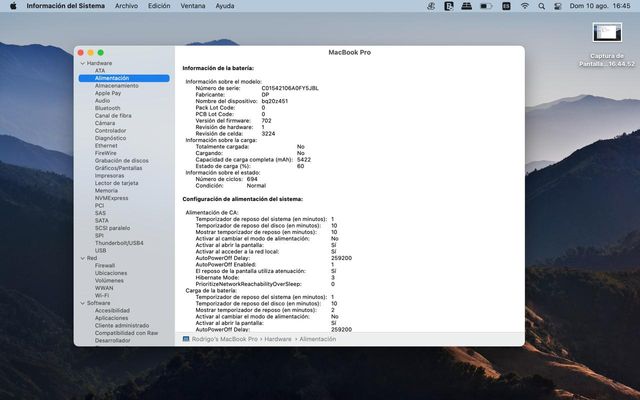Click Alimentación in the path bar
640x400 pixels.
(318, 339)
